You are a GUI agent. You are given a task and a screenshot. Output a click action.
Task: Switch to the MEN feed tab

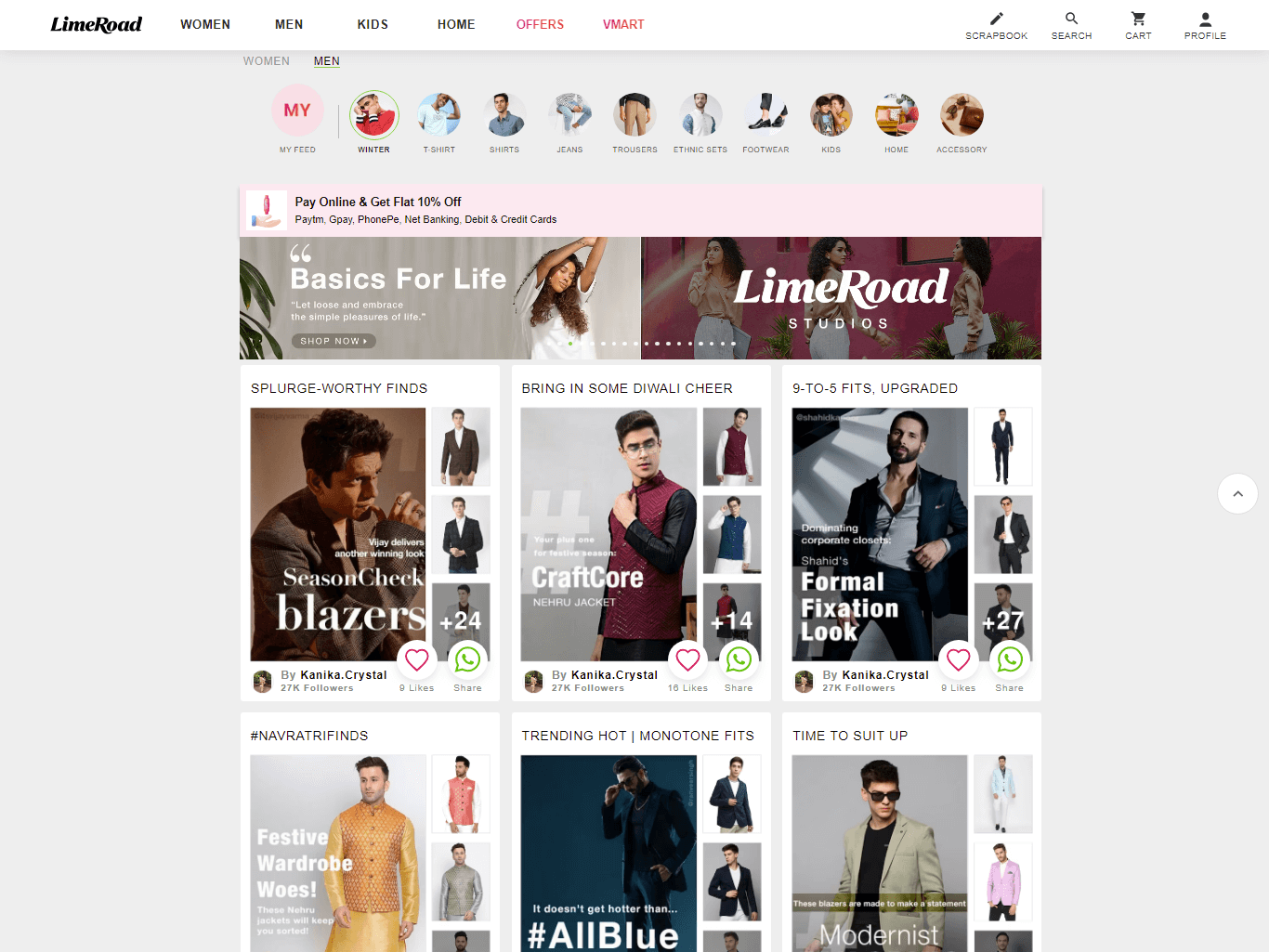click(327, 61)
